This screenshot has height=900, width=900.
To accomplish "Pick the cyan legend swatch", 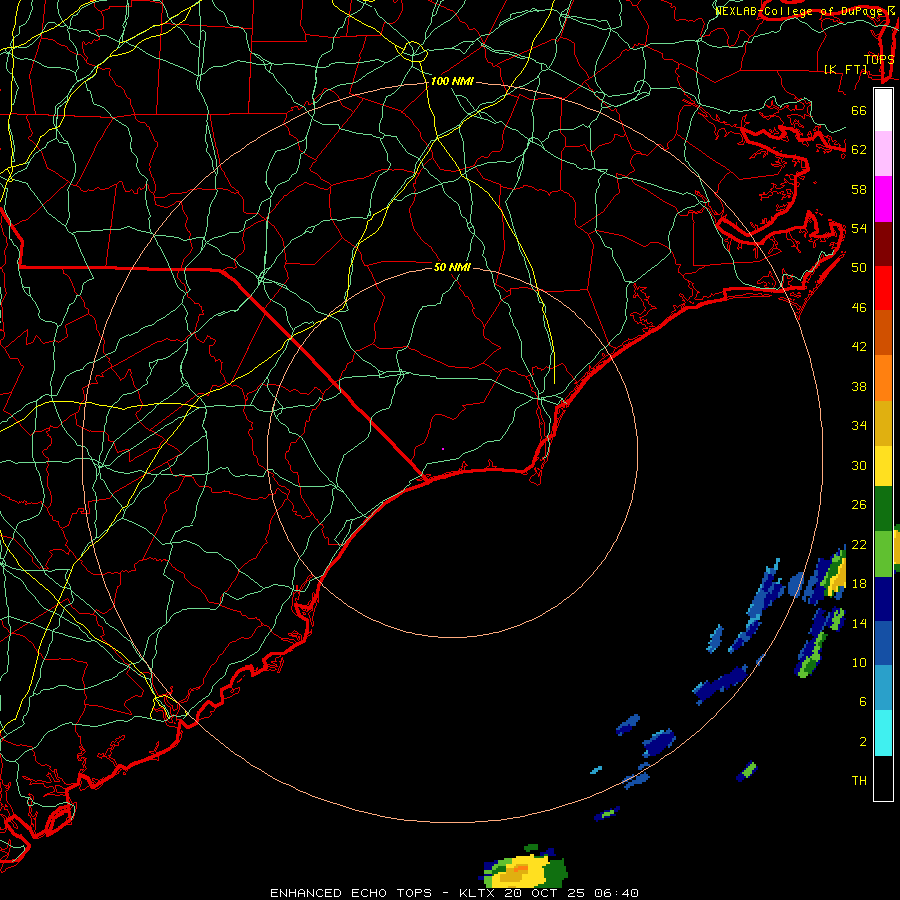I will point(883,733).
